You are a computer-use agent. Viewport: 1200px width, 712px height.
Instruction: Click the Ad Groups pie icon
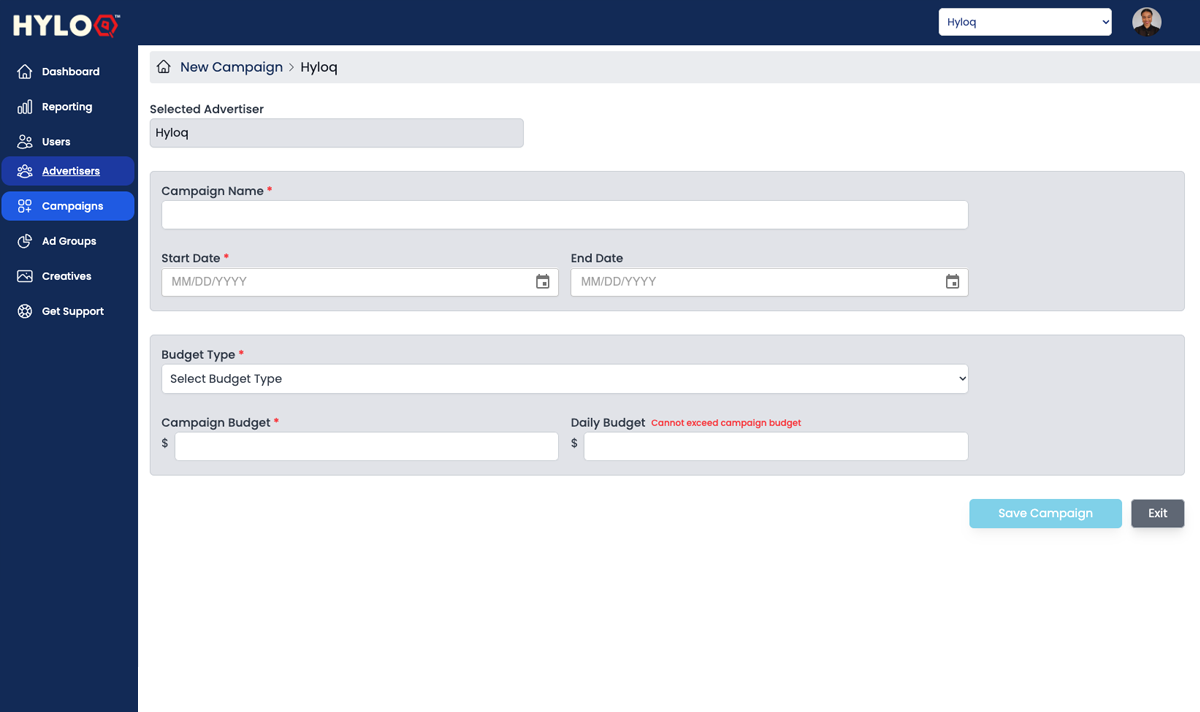pyautogui.click(x=25, y=241)
